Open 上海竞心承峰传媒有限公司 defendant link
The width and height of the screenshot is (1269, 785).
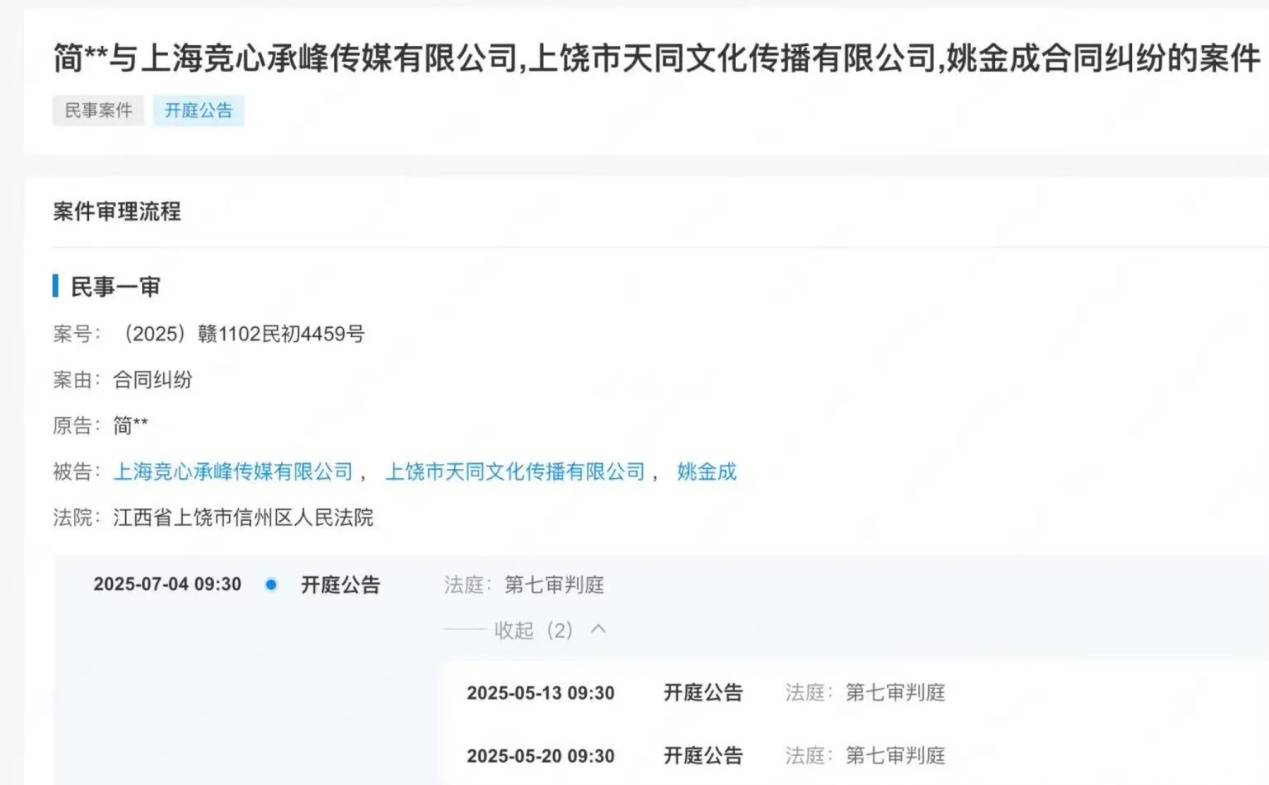[x=233, y=472]
